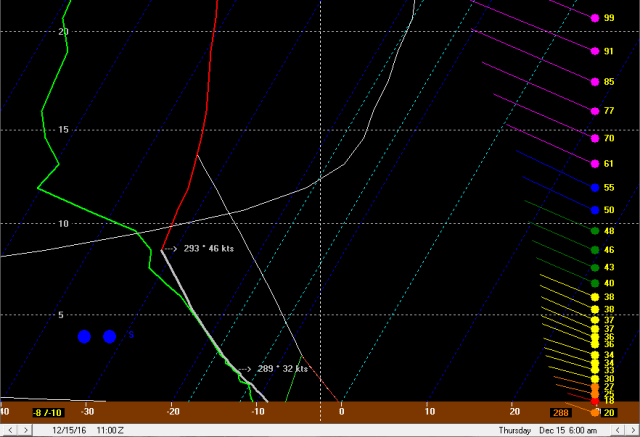640x437 pixels.
Task: Click the blue S precipitation type label
Action: 131,335
